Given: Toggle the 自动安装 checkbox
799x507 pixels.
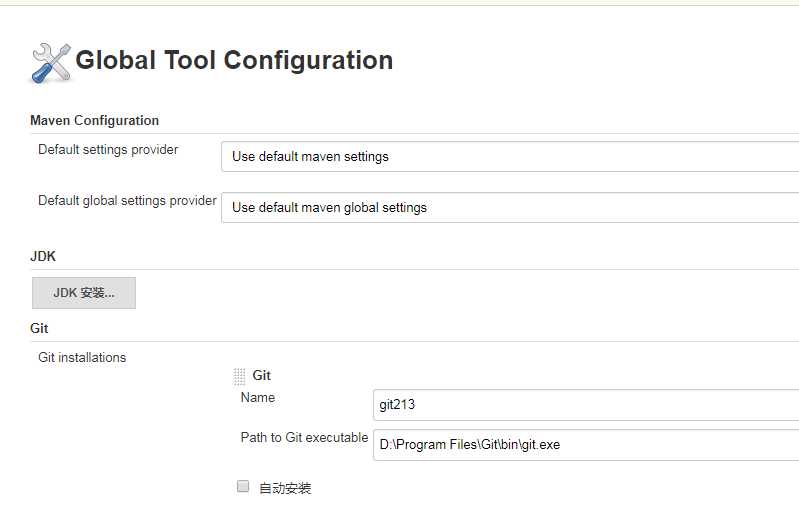Looking at the screenshot, I should (x=242, y=486).
